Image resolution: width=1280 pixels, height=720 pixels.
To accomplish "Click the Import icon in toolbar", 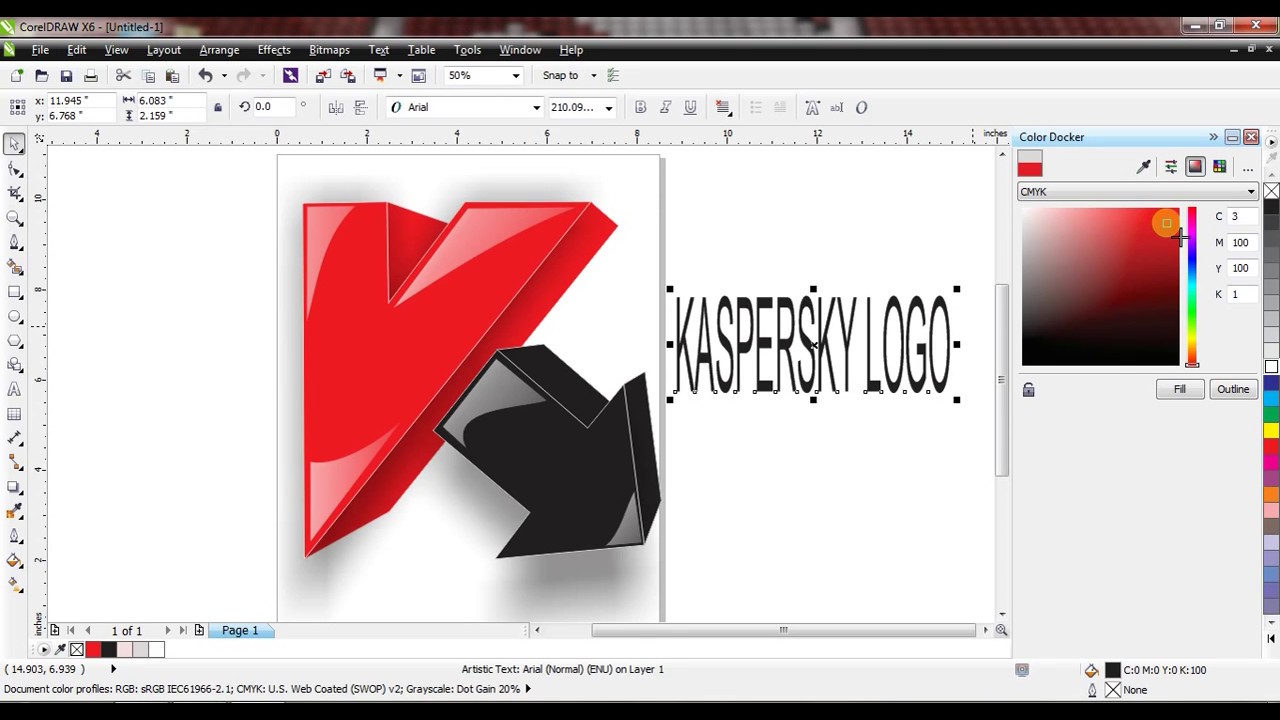I will tap(323, 75).
